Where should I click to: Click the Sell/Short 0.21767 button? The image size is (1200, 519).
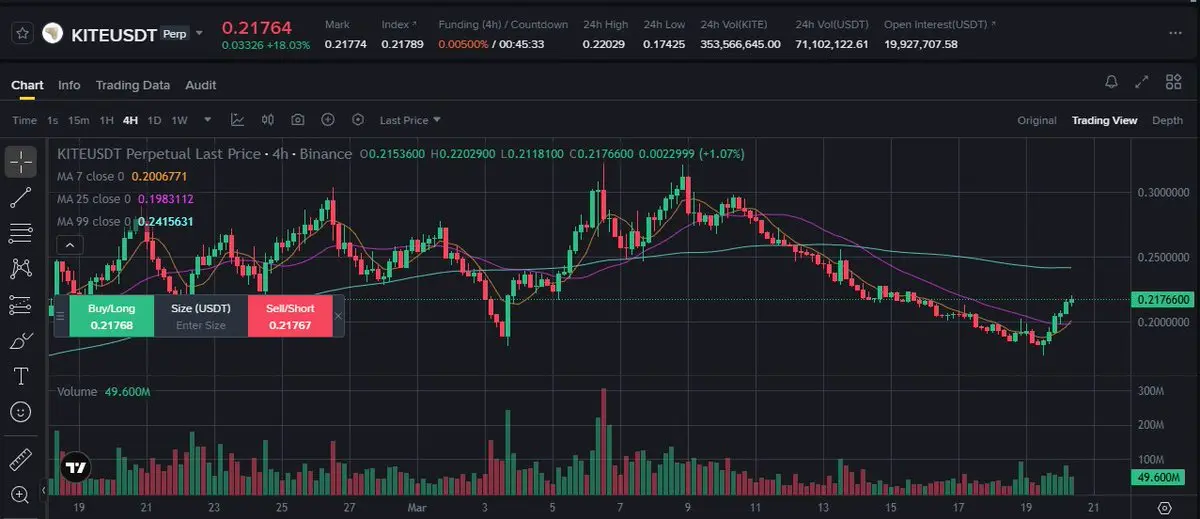(x=289, y=316)
